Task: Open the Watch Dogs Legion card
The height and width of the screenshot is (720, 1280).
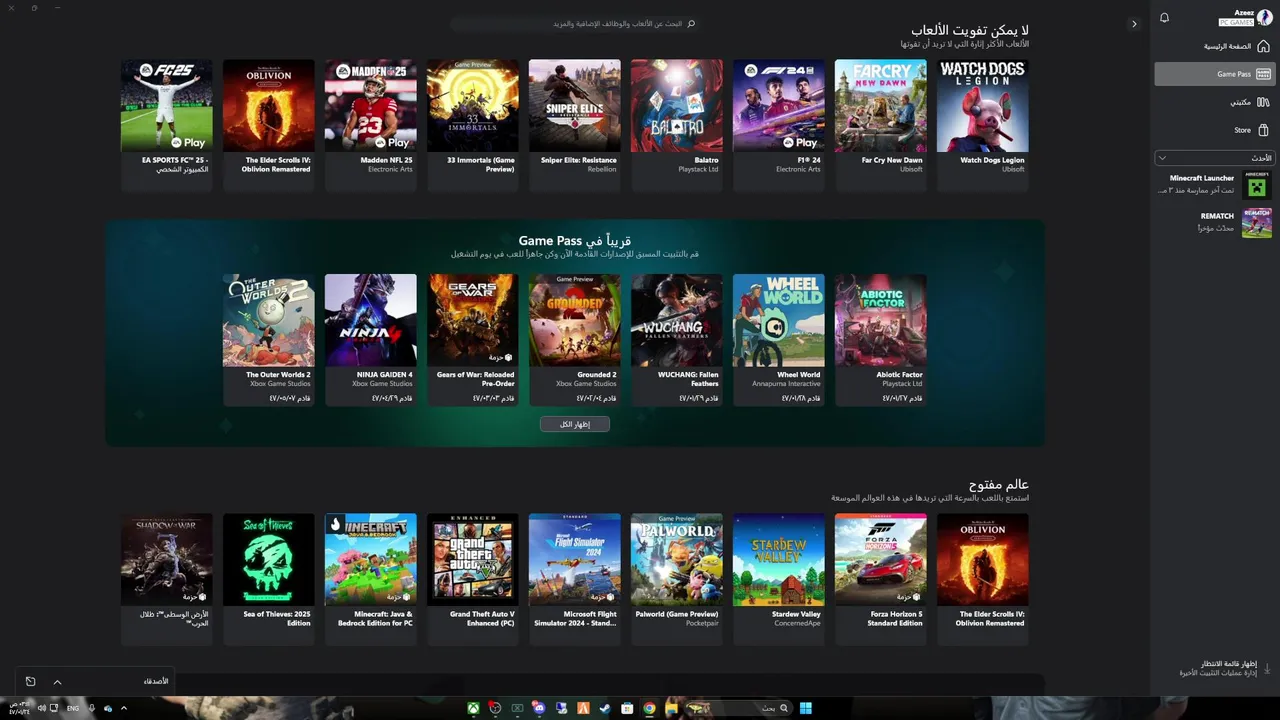Action: coord(983,124)
